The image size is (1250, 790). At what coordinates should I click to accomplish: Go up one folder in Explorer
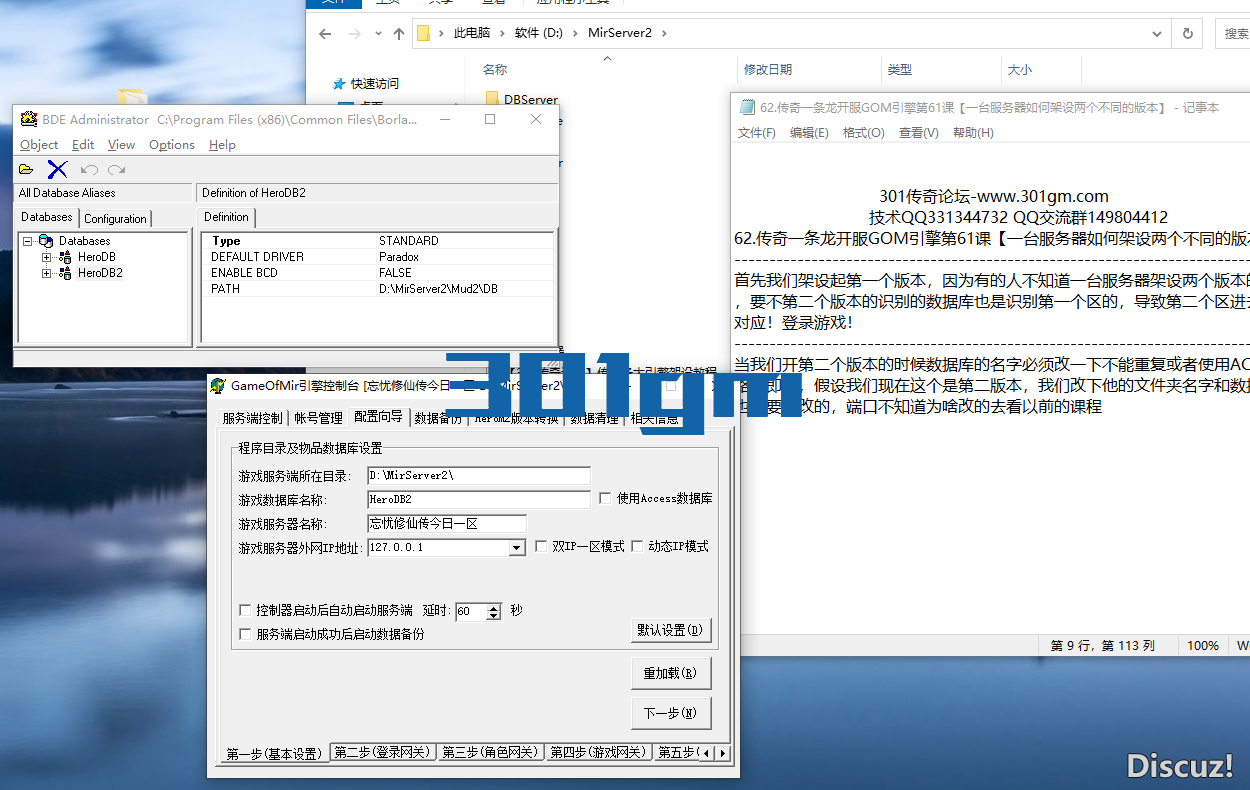[x=399, y=33]
